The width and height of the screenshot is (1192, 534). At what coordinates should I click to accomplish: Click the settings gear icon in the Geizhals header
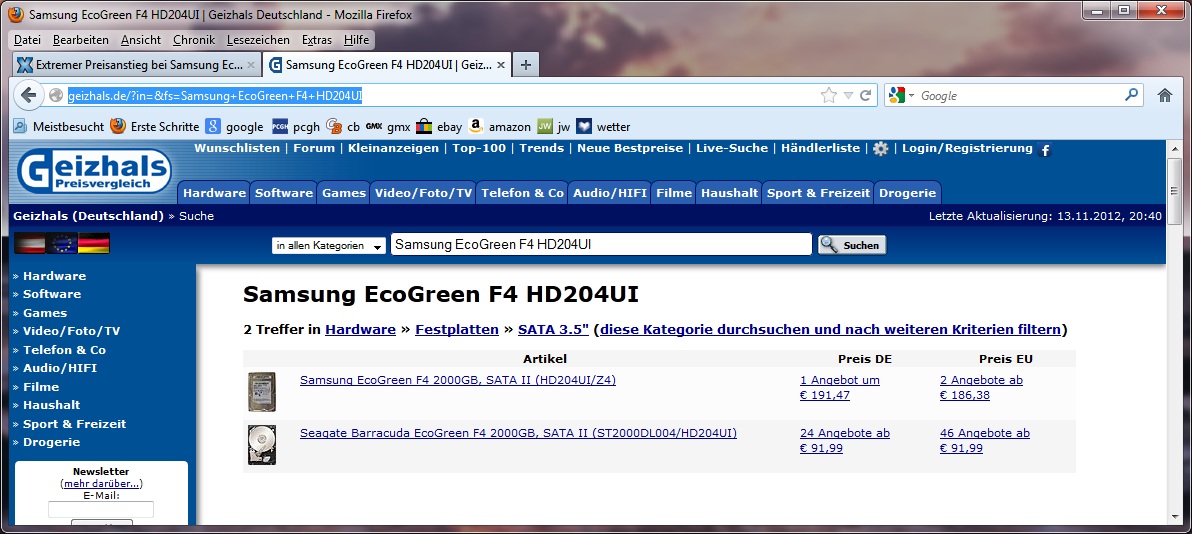point(880,149)
